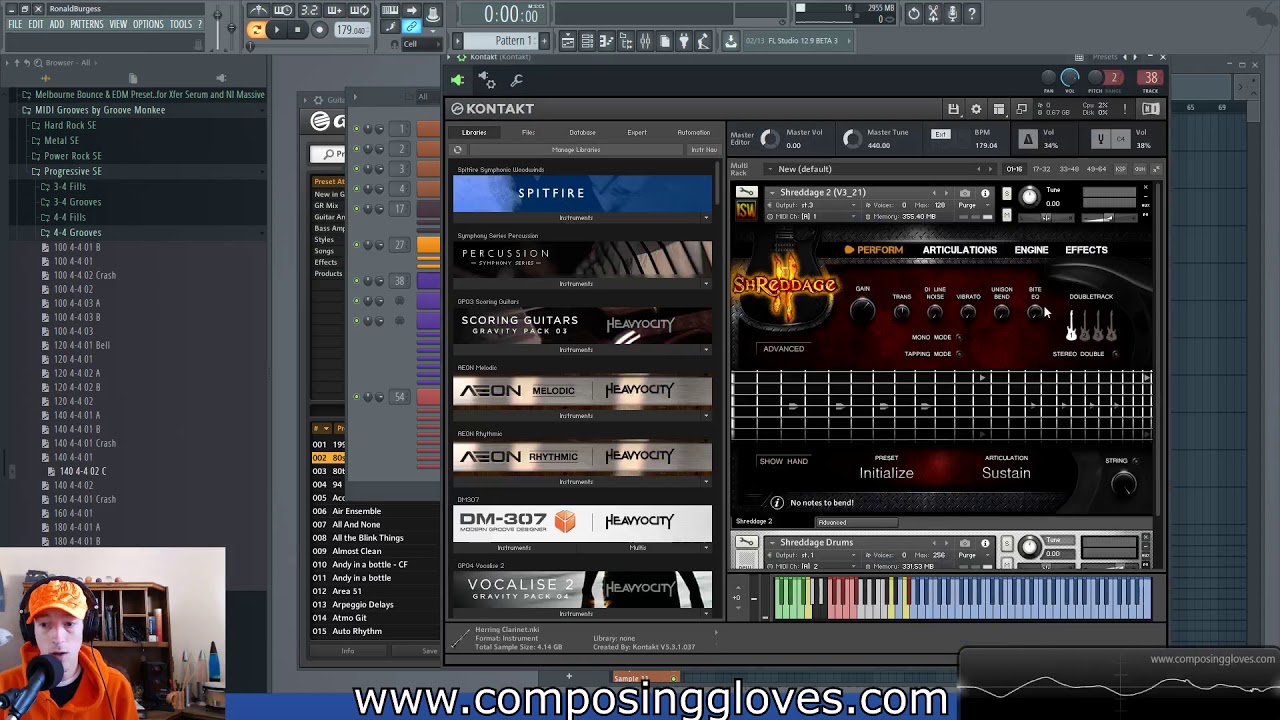1280x720 pixels.
Task: Open Kontakt save files menu icon
Action: click(953, 109)
